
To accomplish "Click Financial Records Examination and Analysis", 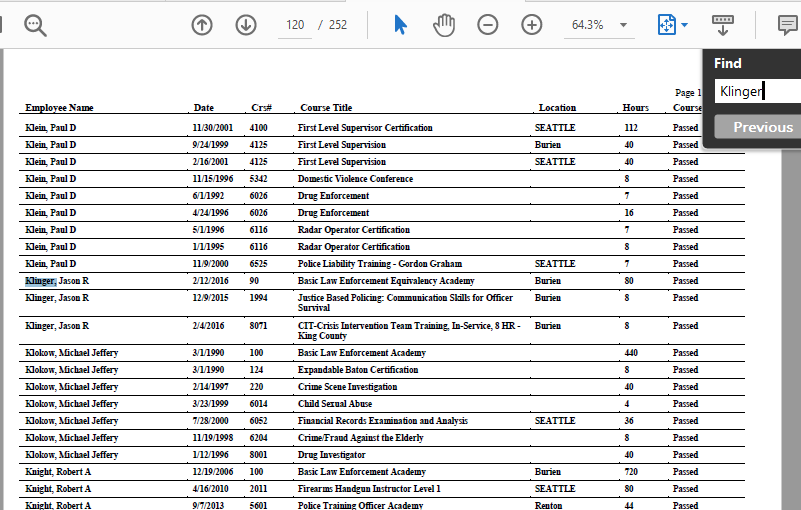I will [383, 421].
